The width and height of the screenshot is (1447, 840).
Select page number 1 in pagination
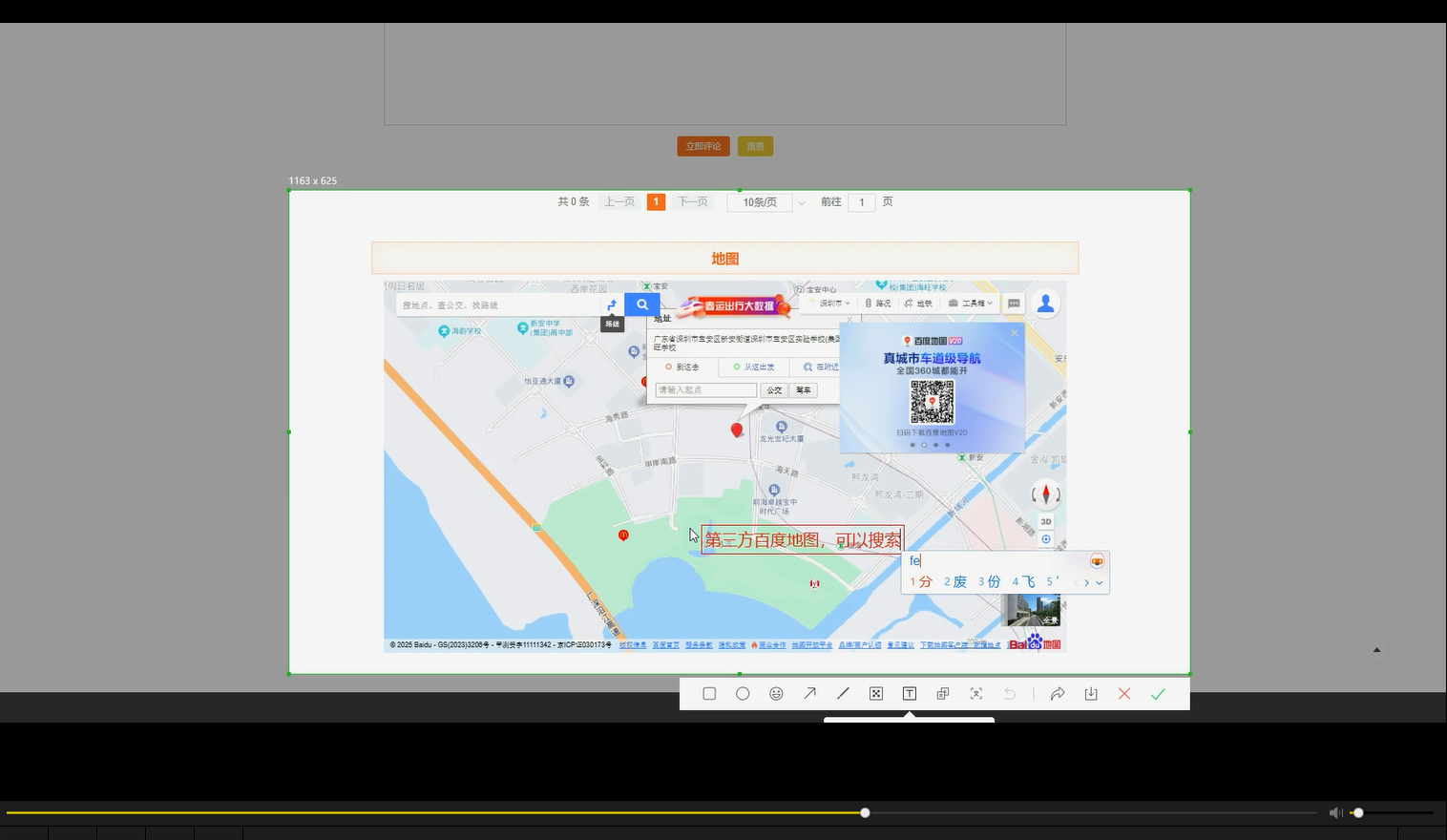(x=656, y=202)
